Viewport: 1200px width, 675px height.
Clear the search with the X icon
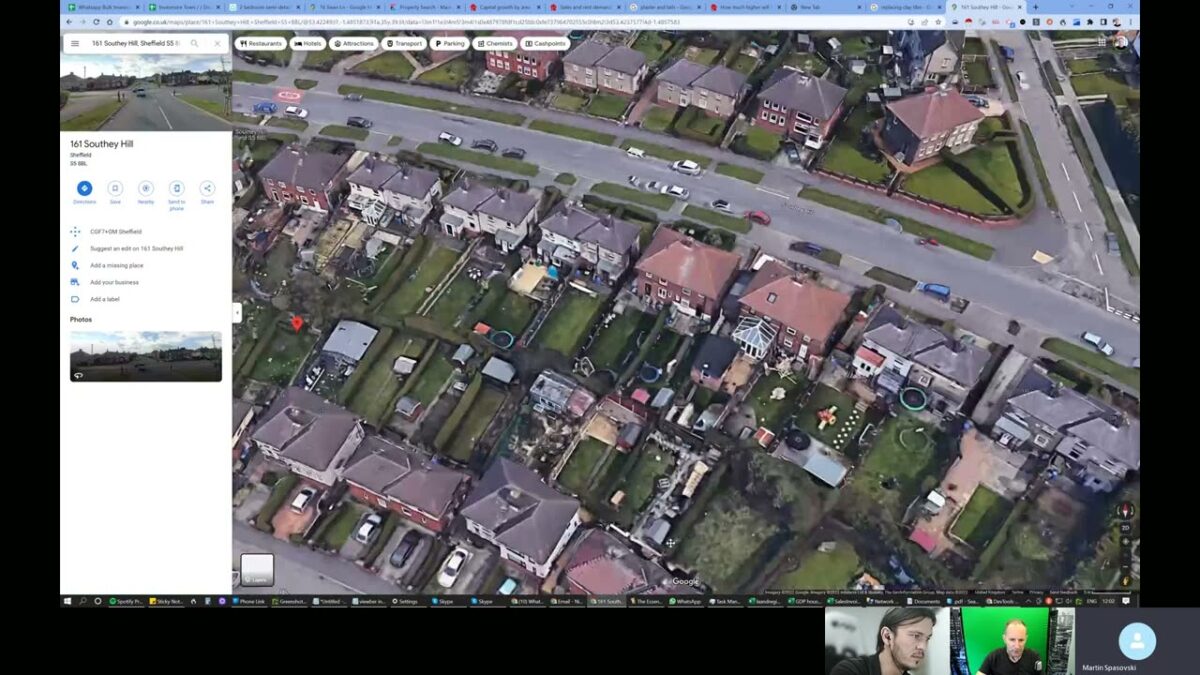[x=217, y=44]
